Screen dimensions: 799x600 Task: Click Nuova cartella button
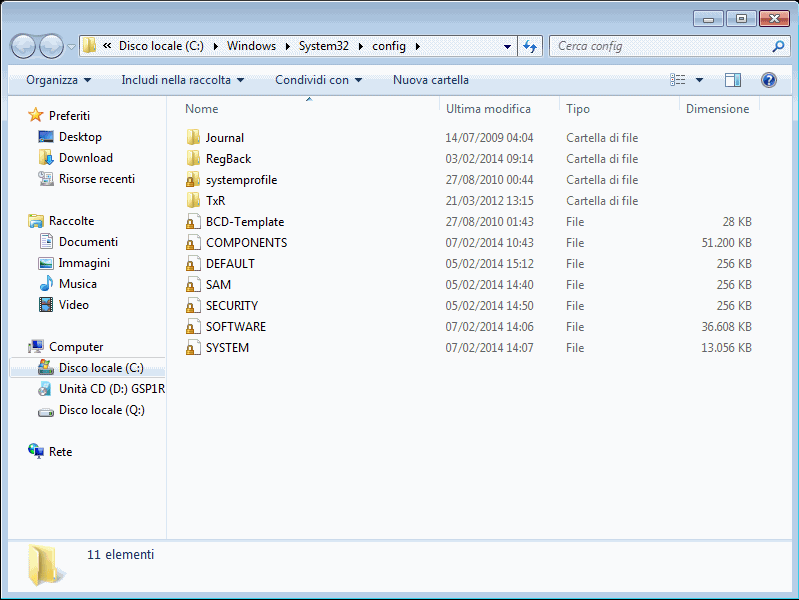(x=431, y=80)
